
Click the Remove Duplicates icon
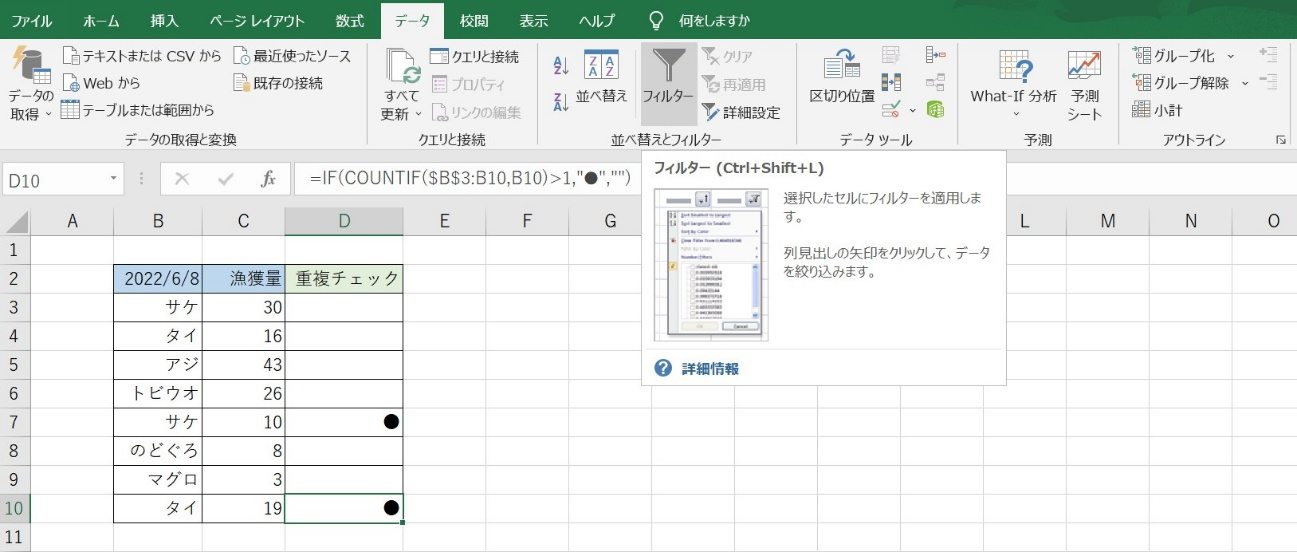pos(890,82)
